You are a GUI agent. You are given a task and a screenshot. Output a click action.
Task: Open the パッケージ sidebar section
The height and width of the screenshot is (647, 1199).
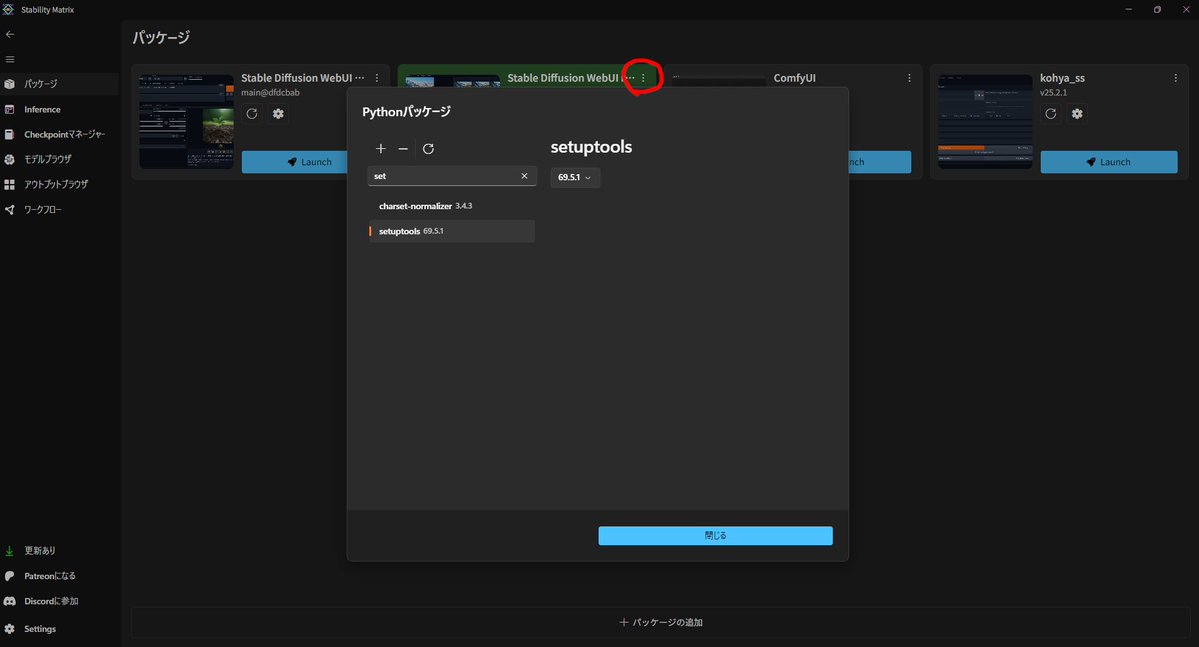tap(60, 84)
